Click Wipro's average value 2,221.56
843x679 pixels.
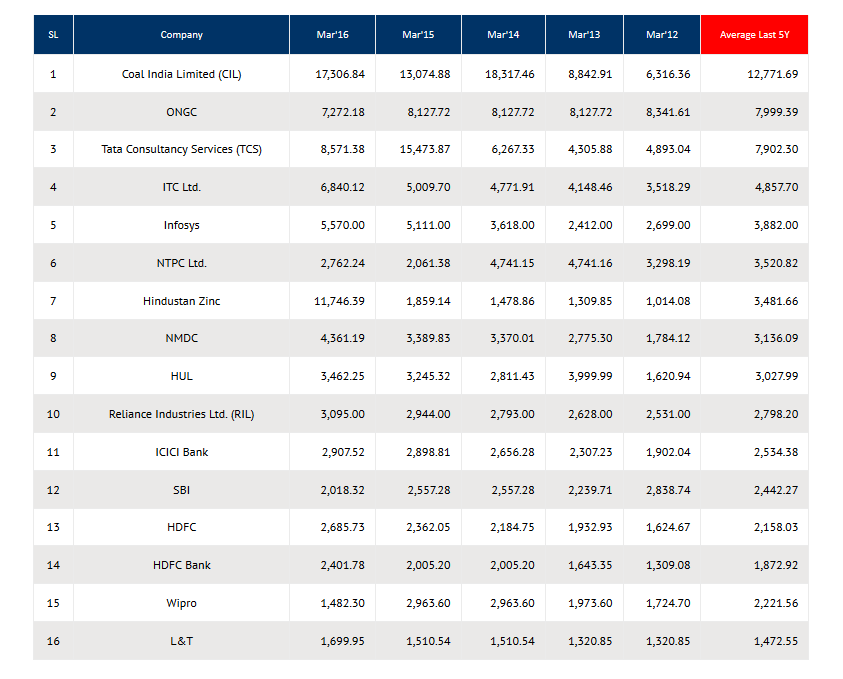point(776,603)
